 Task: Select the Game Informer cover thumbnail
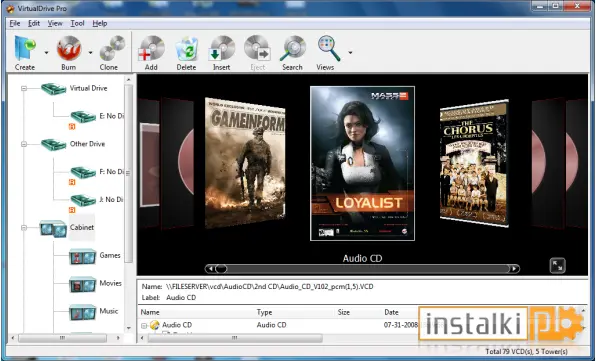coord(245,163)
